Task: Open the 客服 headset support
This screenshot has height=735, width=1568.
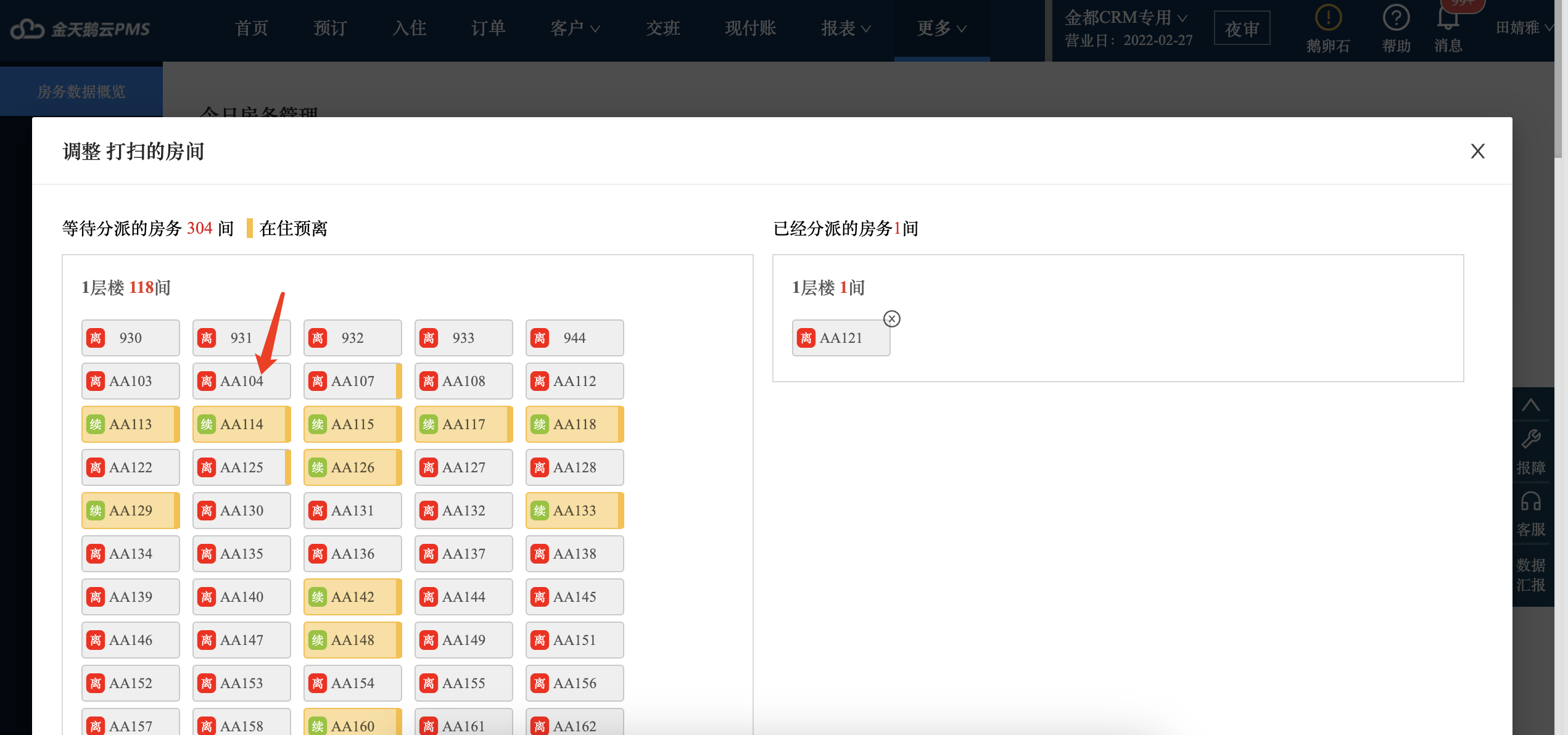Action: point(1530,501)
